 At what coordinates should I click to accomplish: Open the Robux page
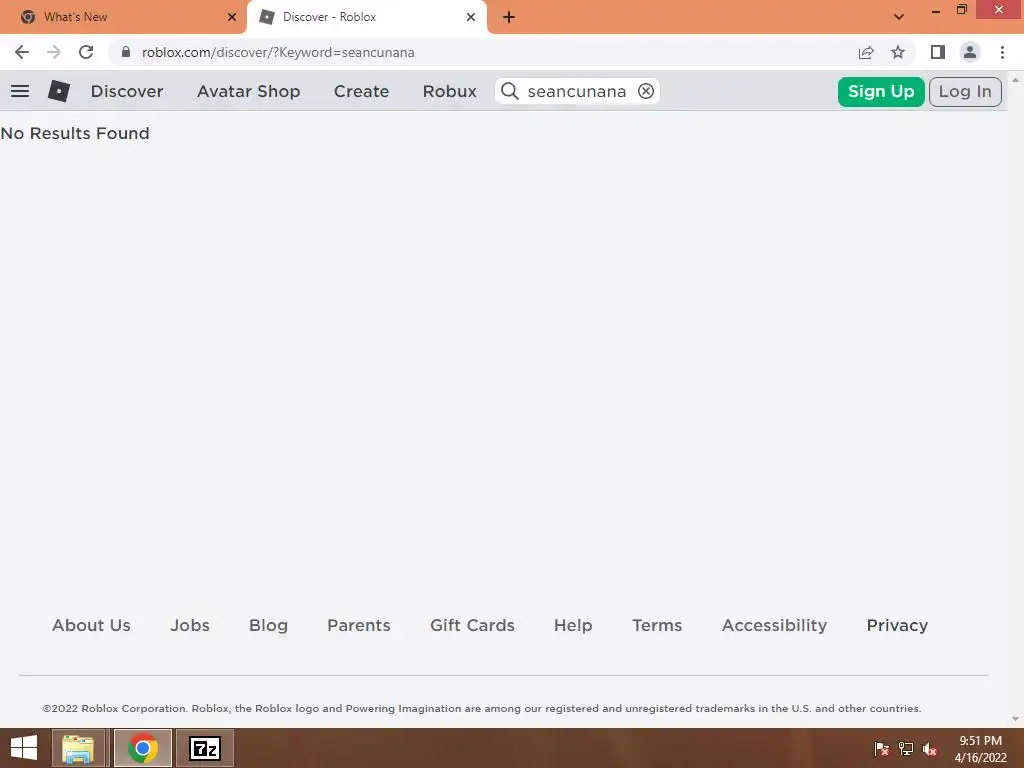click(449, 91)
